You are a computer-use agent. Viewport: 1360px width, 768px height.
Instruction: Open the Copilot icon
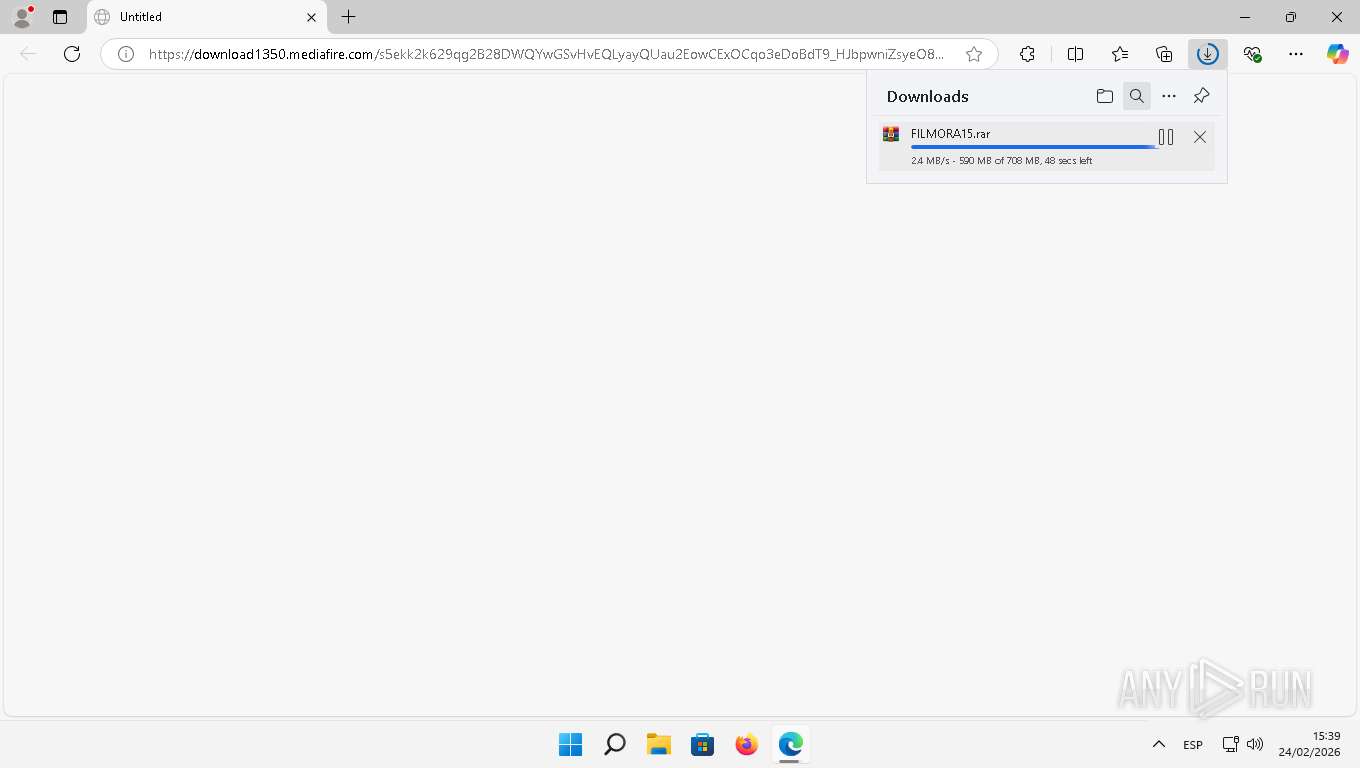[1338, 54]
